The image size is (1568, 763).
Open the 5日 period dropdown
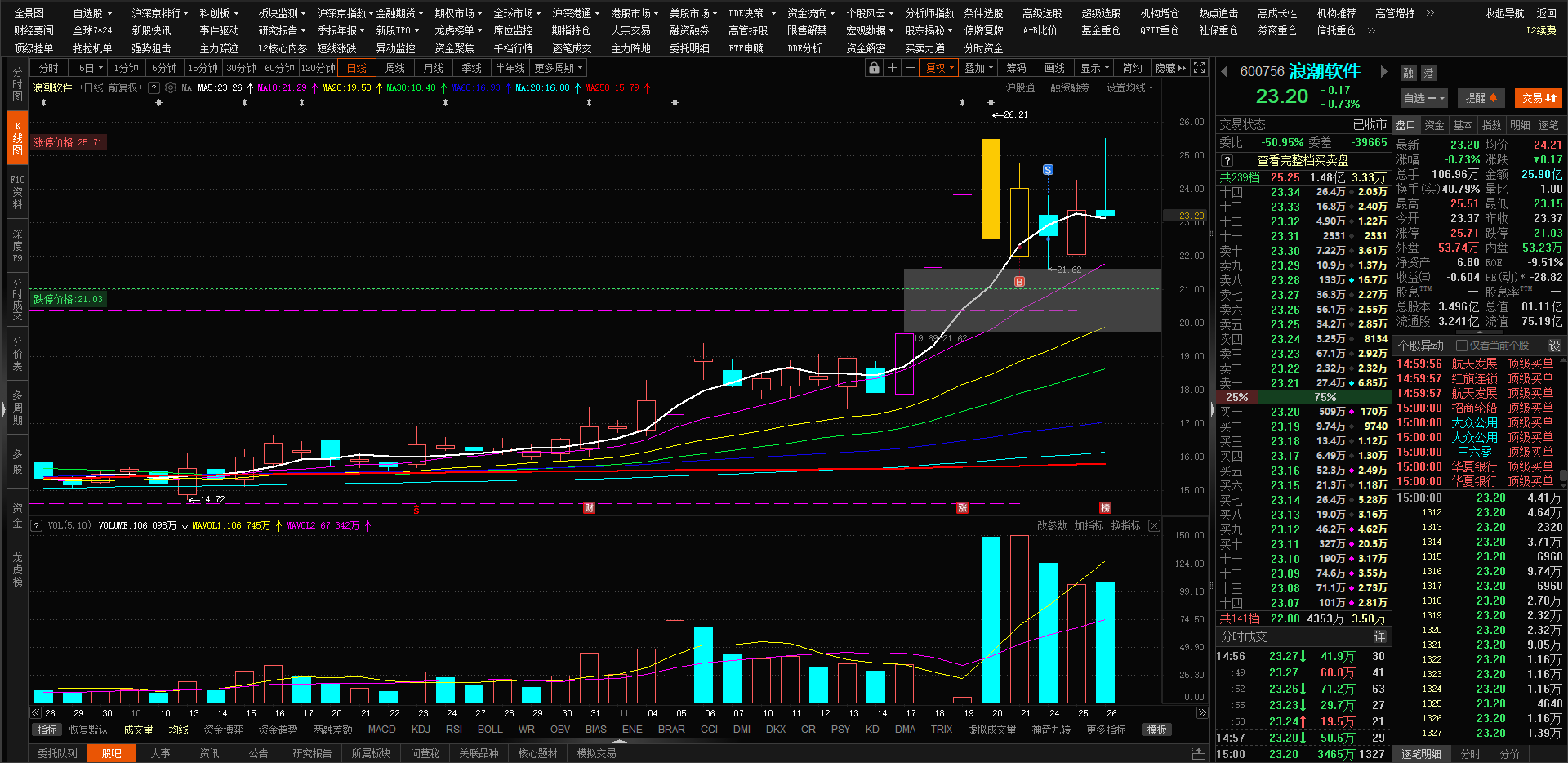(x=91, y=68)
